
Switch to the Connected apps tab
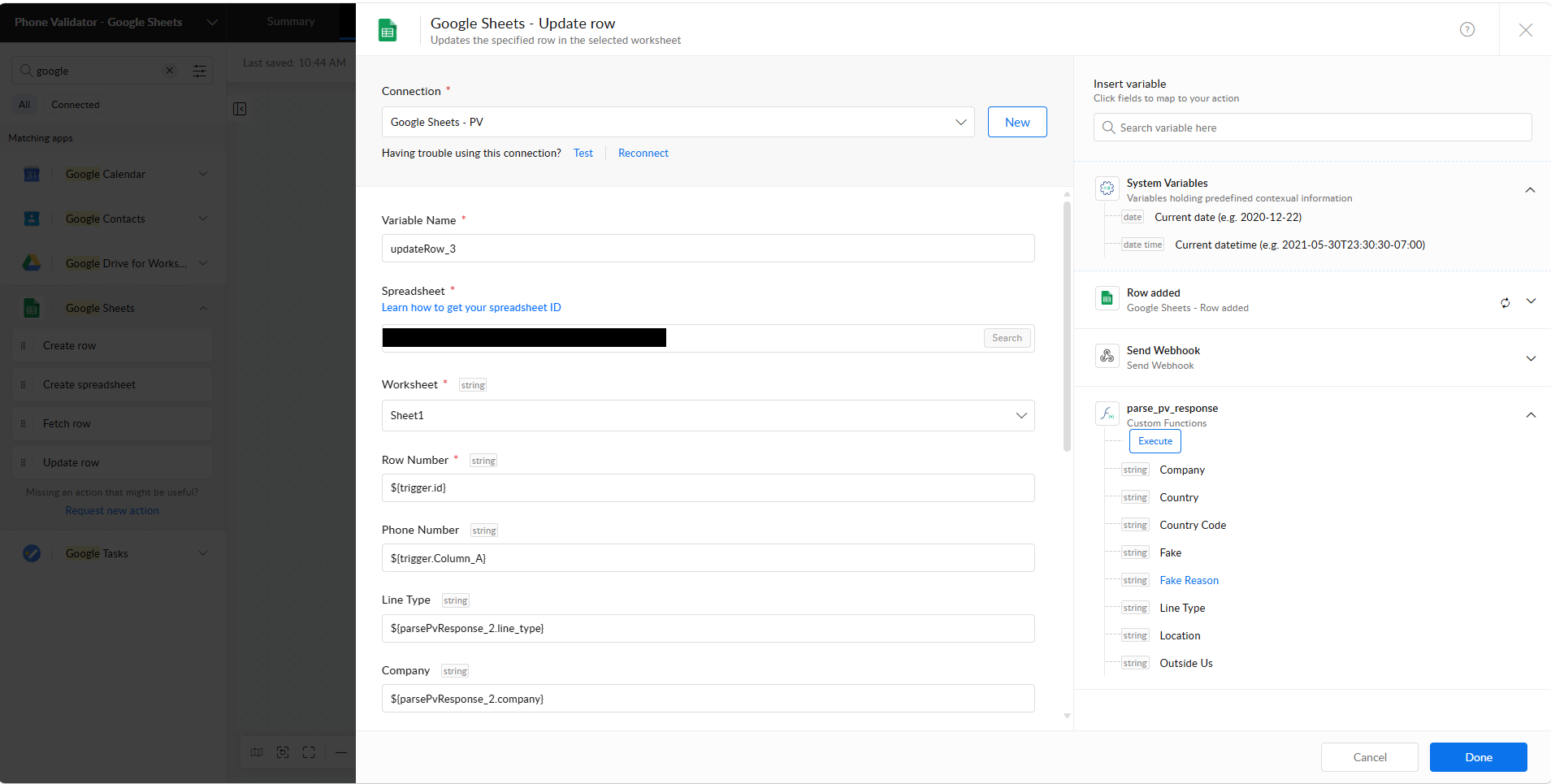tap(76, 105)
